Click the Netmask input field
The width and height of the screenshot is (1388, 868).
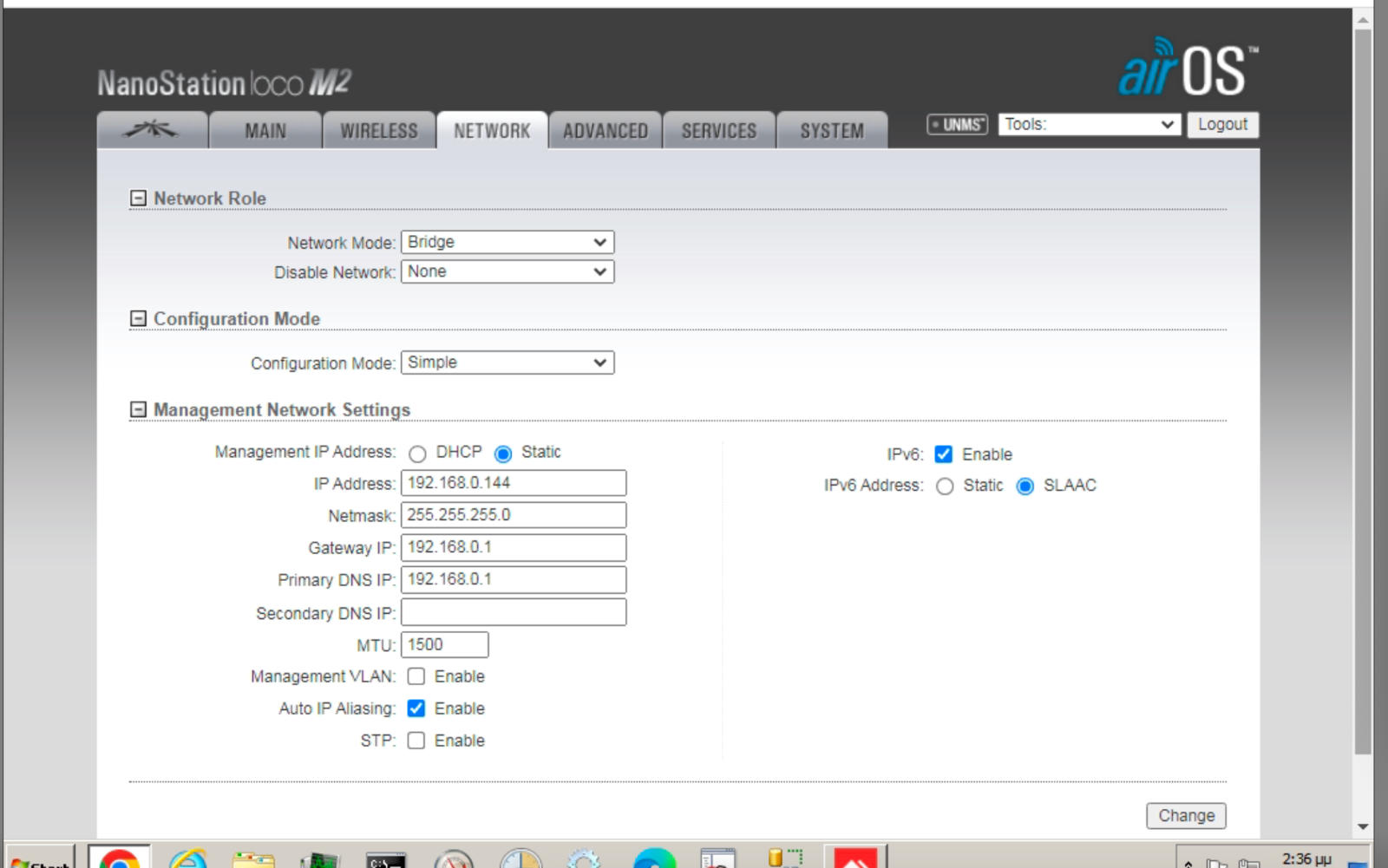(514, 515)
